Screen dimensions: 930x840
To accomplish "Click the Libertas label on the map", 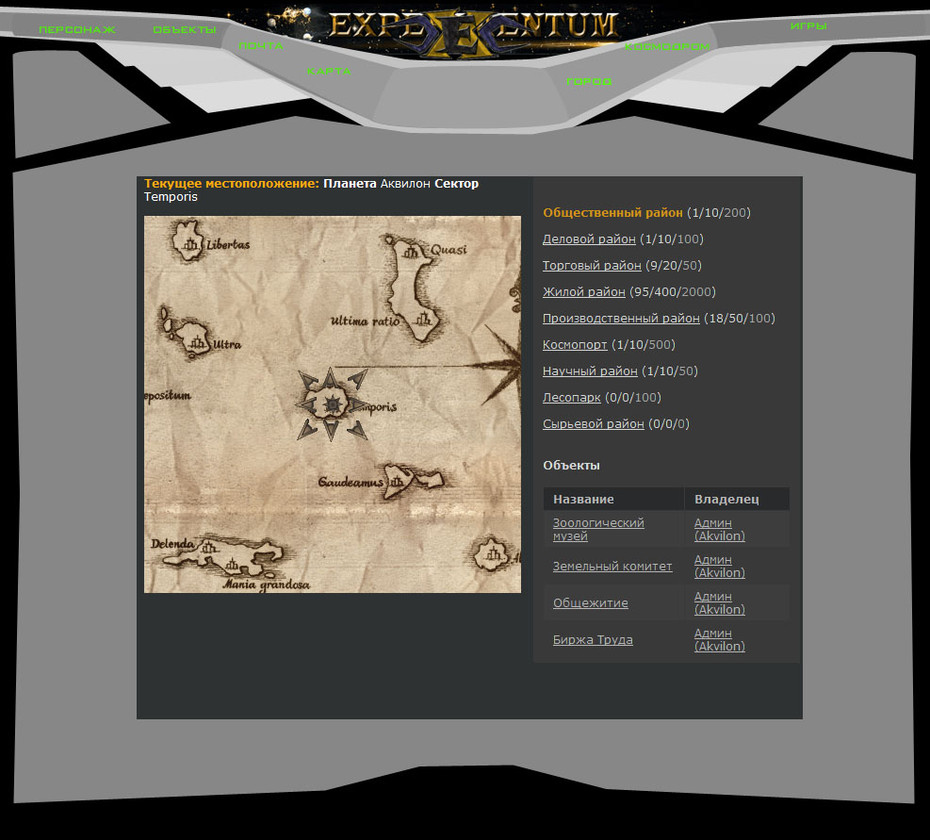I will (228, 244).
